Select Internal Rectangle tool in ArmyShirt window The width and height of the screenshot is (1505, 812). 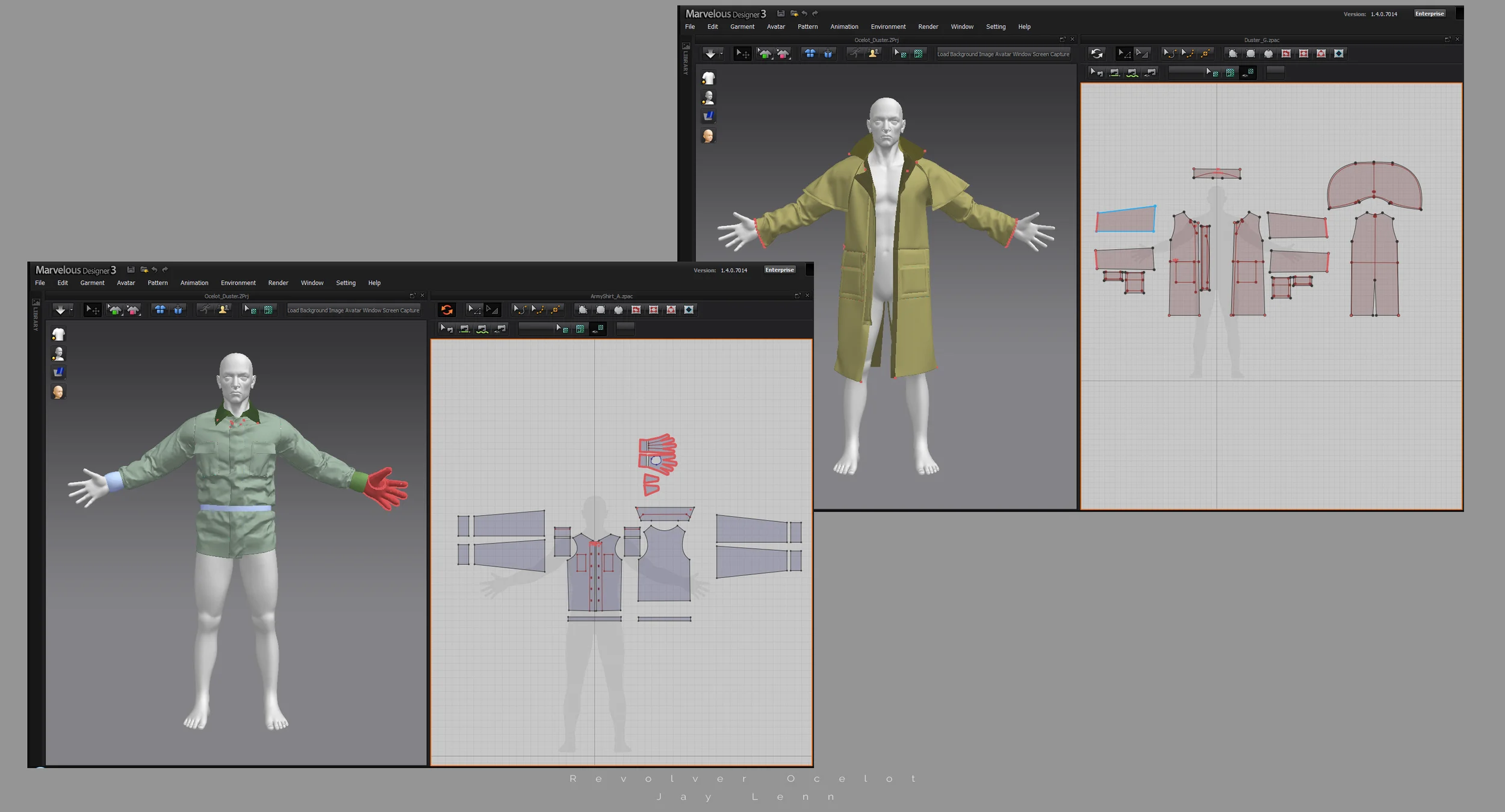point(654,310)
